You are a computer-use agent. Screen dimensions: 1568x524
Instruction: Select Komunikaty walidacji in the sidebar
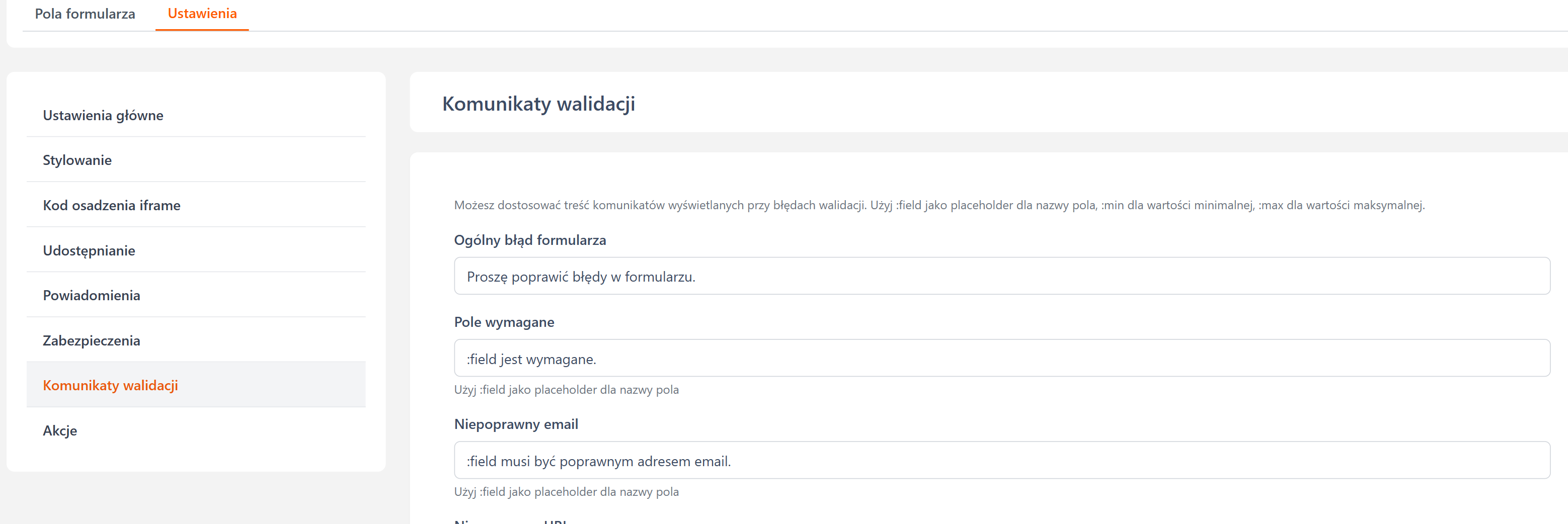coord(110,385)
